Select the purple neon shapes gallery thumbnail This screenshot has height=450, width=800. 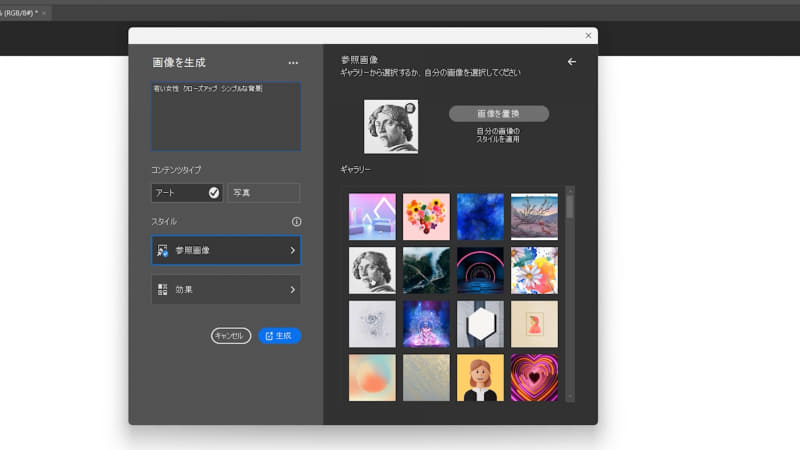click(372, 216)
